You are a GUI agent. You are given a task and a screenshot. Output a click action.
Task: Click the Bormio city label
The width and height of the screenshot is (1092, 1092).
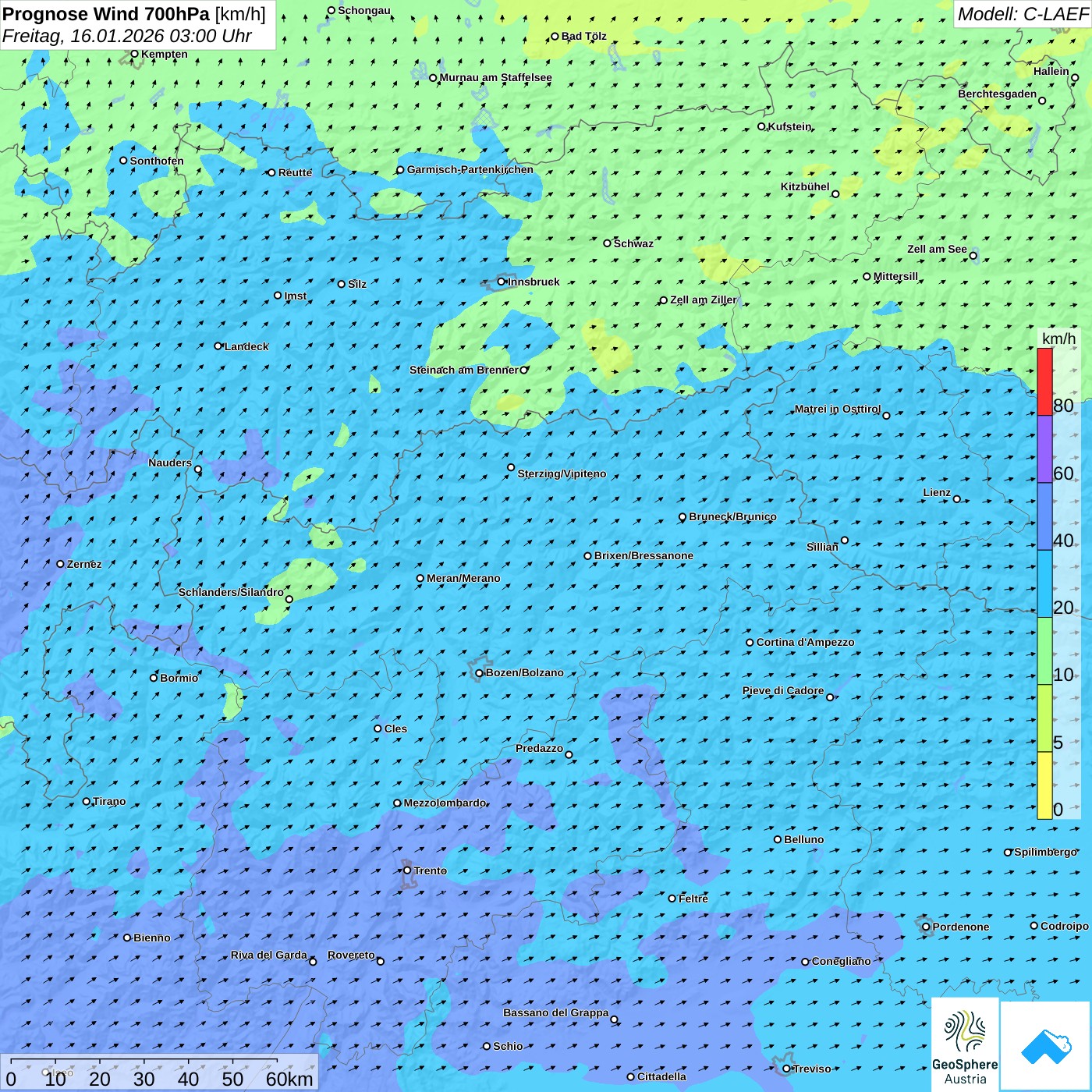pos(179,678)
